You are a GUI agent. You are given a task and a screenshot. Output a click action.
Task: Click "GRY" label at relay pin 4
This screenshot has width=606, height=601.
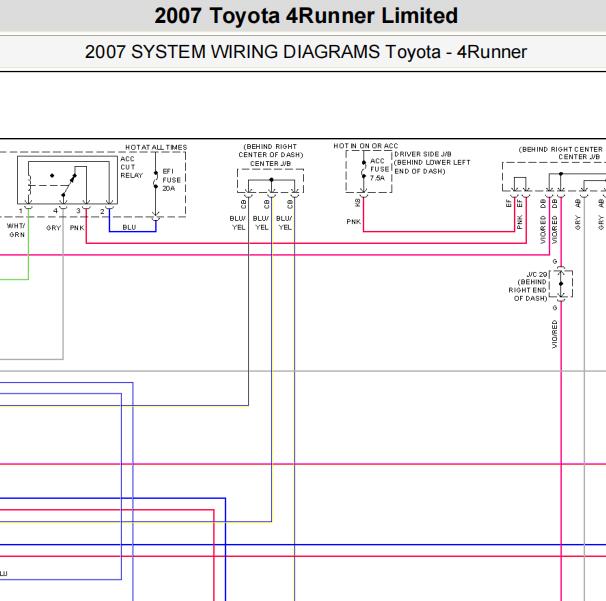(53, 228)
